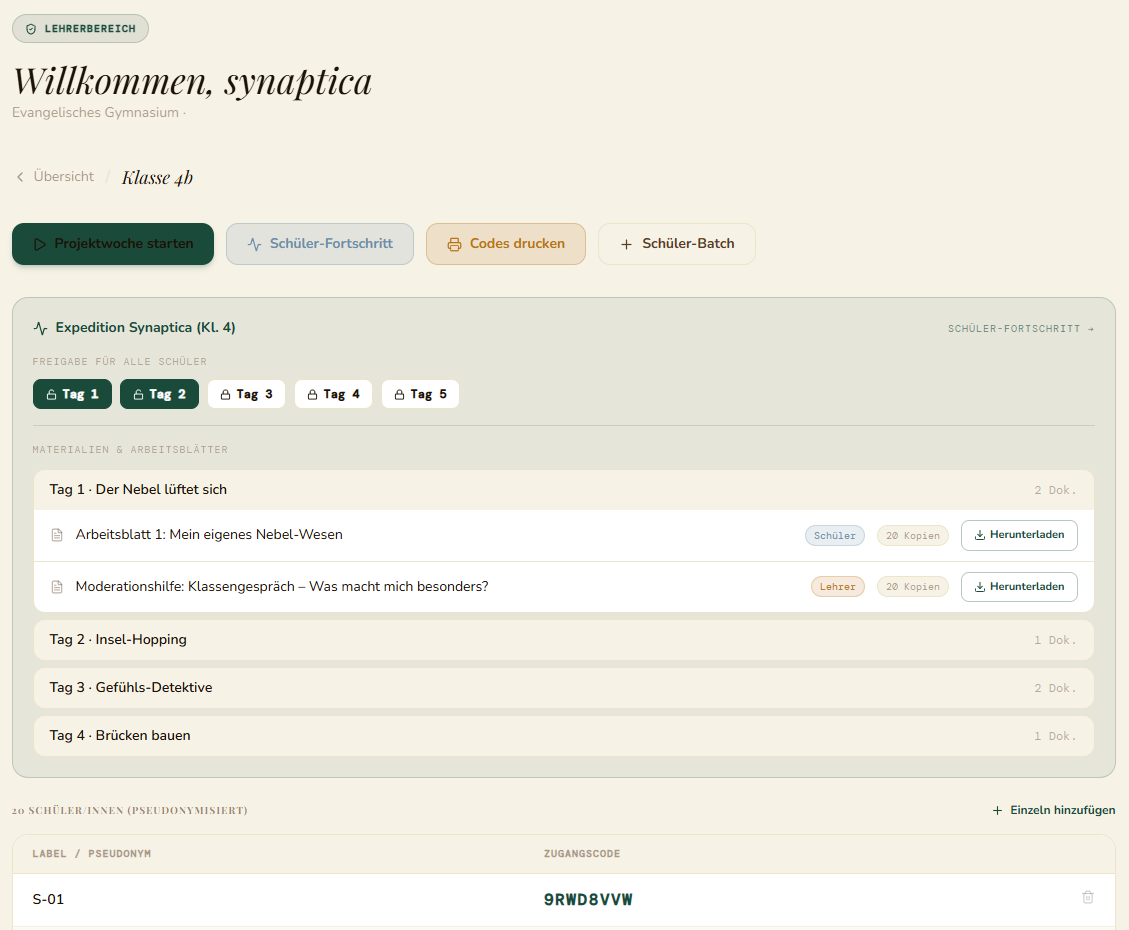Click the plus icon on Schüler-Batch
The height and width of the screenshot is (930, 1129).
[x=626, y=244]
